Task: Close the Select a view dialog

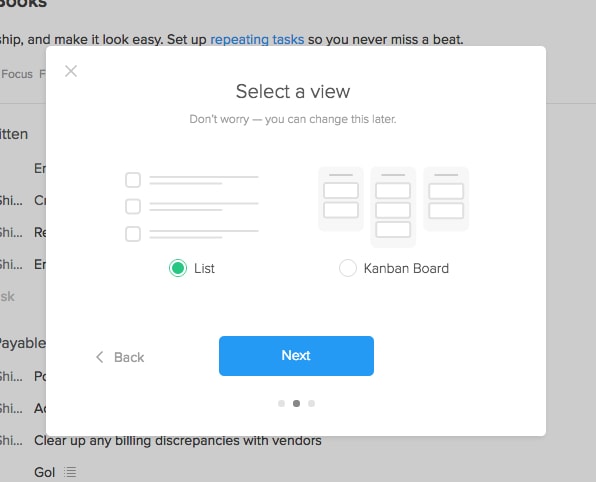Action: (71, 71)
